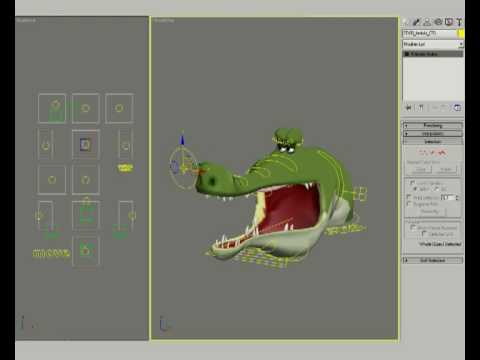Click the object name field
Screen dimensions: 480x360
click(x=429, y=33)
